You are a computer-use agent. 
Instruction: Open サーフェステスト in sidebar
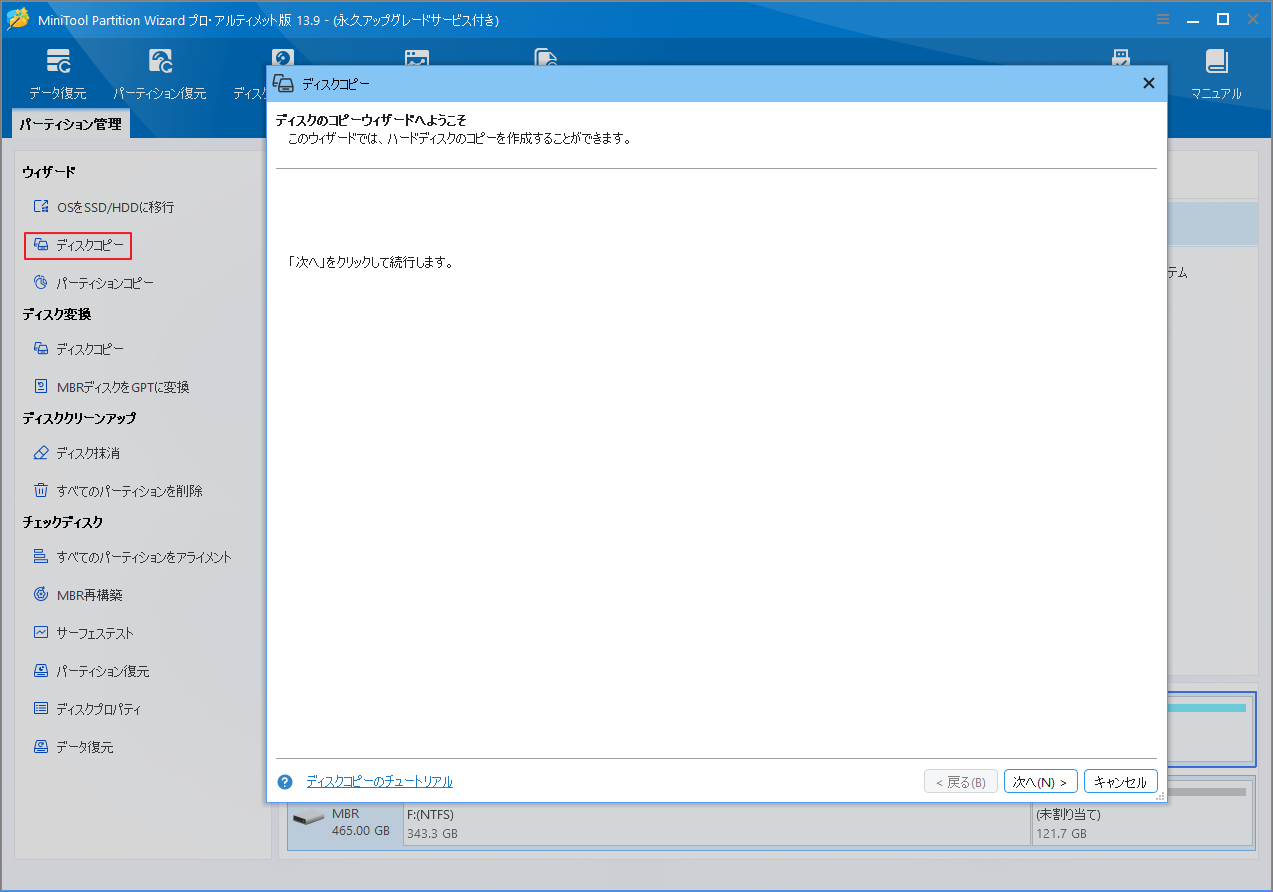pos(83,633)
